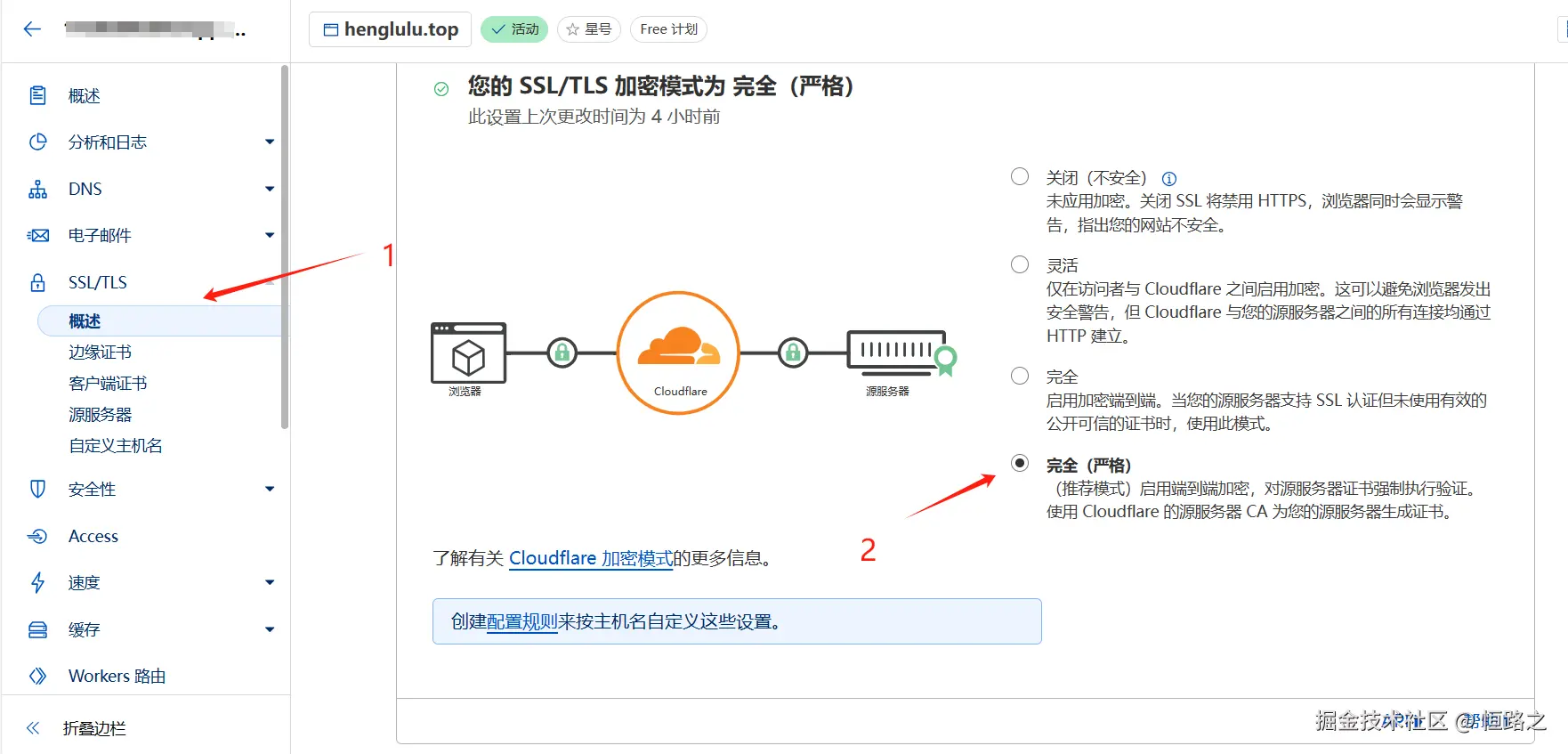Select the 关闭 (不安全) radio option

tap(1020, 176)
